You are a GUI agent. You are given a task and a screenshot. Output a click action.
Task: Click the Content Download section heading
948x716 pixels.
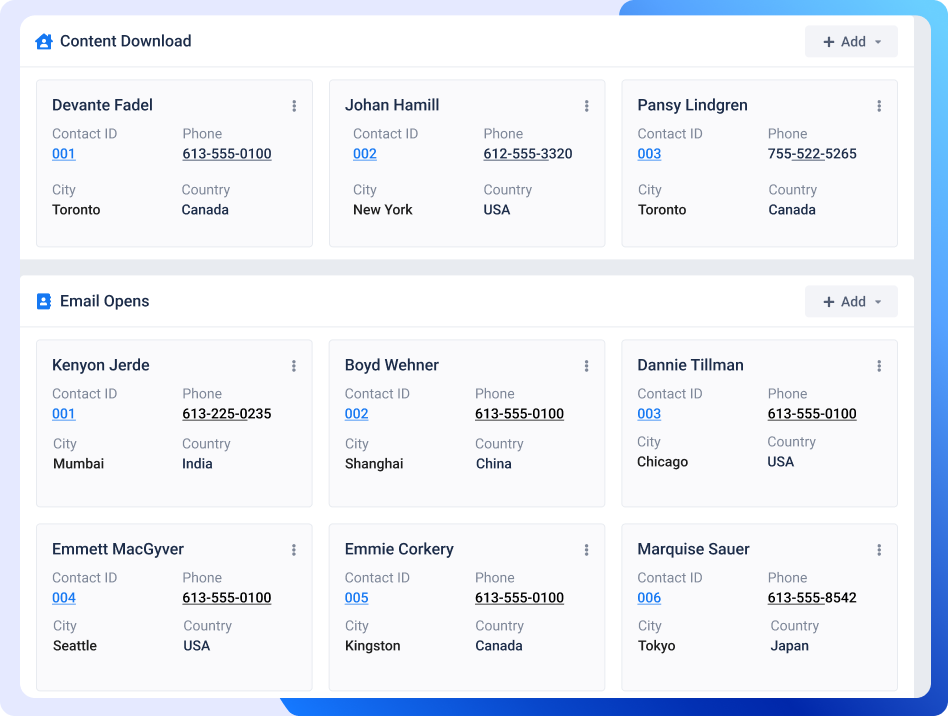[x=126, y=41]
